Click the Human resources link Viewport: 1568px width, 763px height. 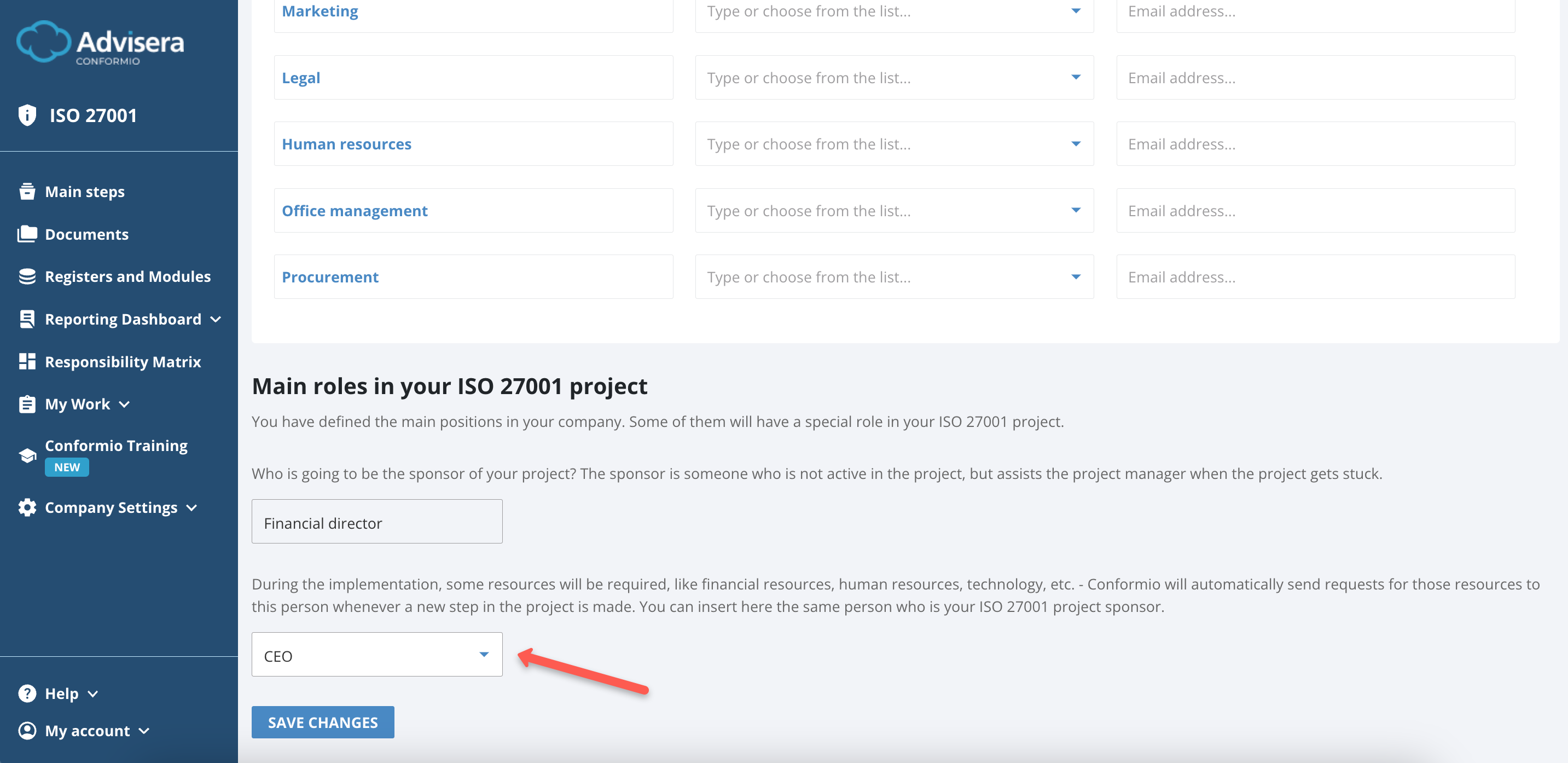point(346,144)
